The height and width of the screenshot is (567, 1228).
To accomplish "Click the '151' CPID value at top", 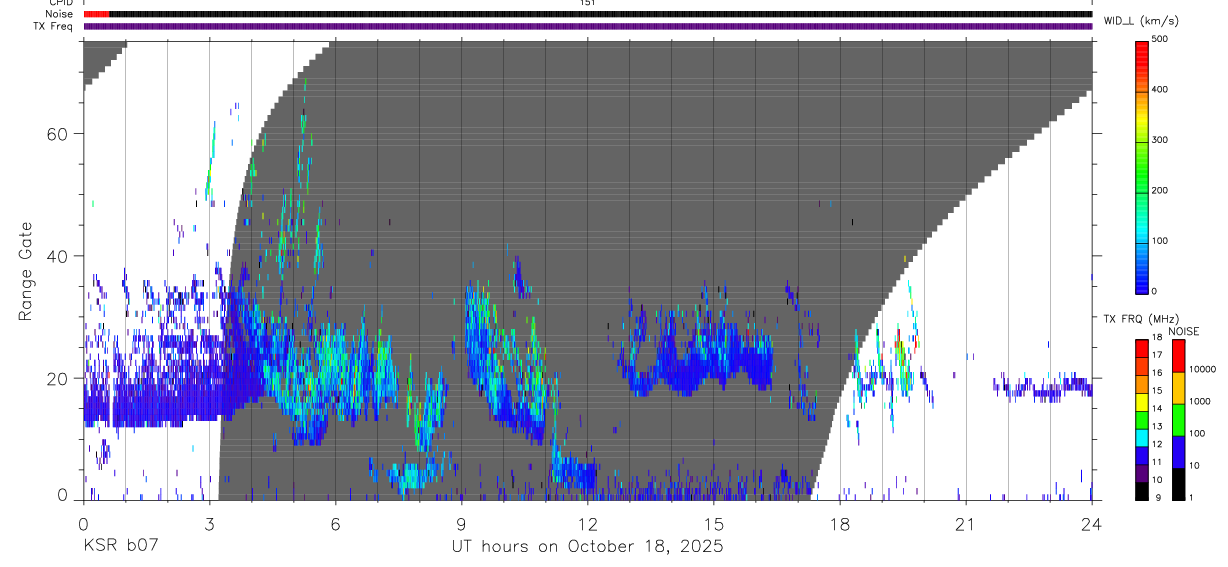I will [x=587, y=3].
